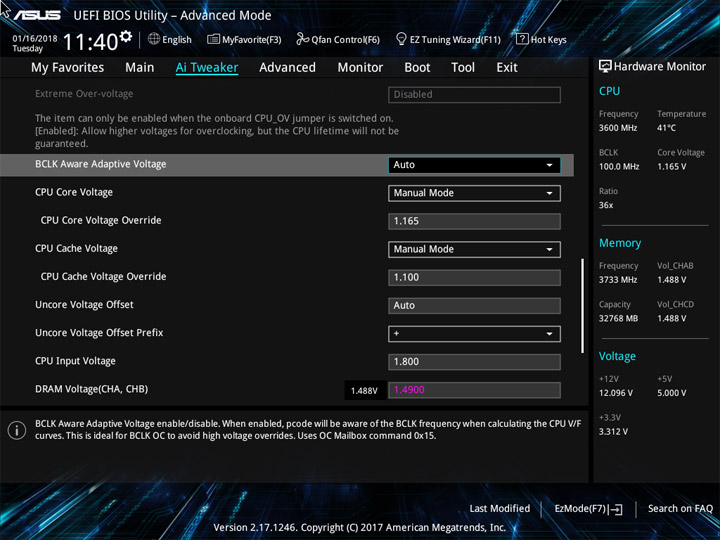Go to the Exit tab
Image resolution: width=720 pixels, height=540 pixels.
[x=507, y=68]
